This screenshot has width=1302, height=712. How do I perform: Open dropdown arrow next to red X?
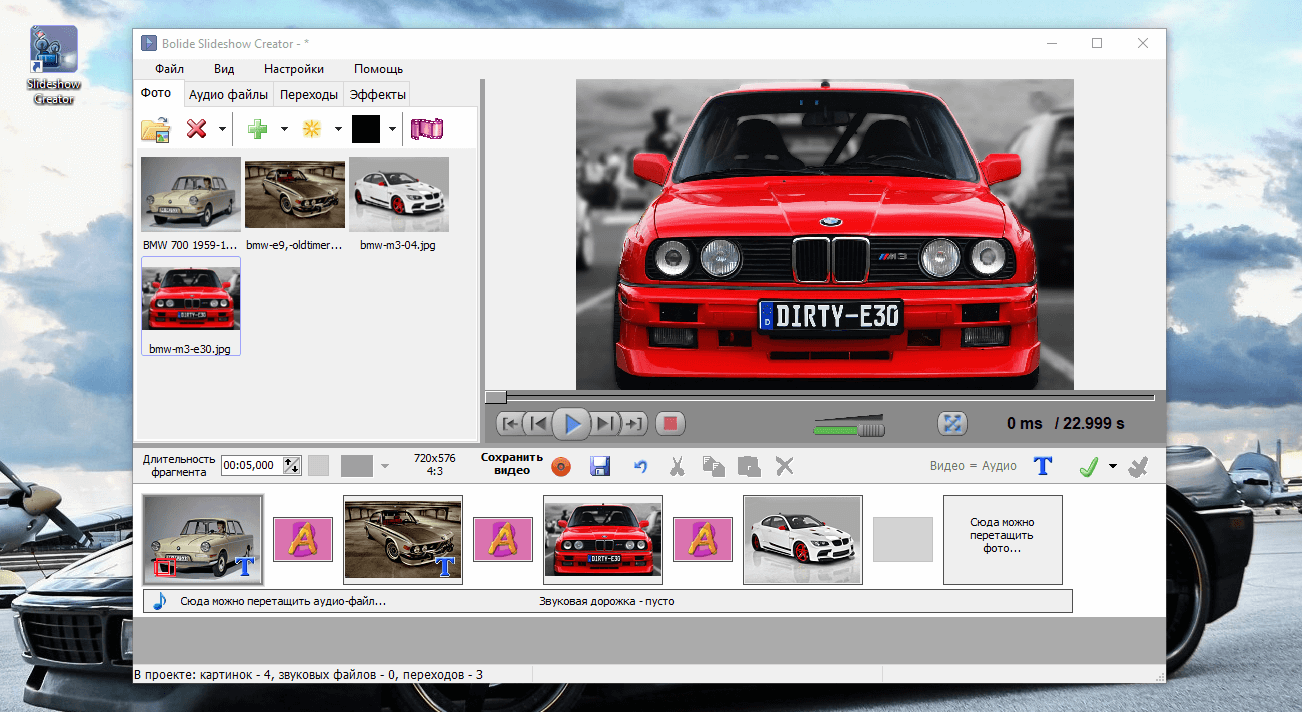point(222,129)
